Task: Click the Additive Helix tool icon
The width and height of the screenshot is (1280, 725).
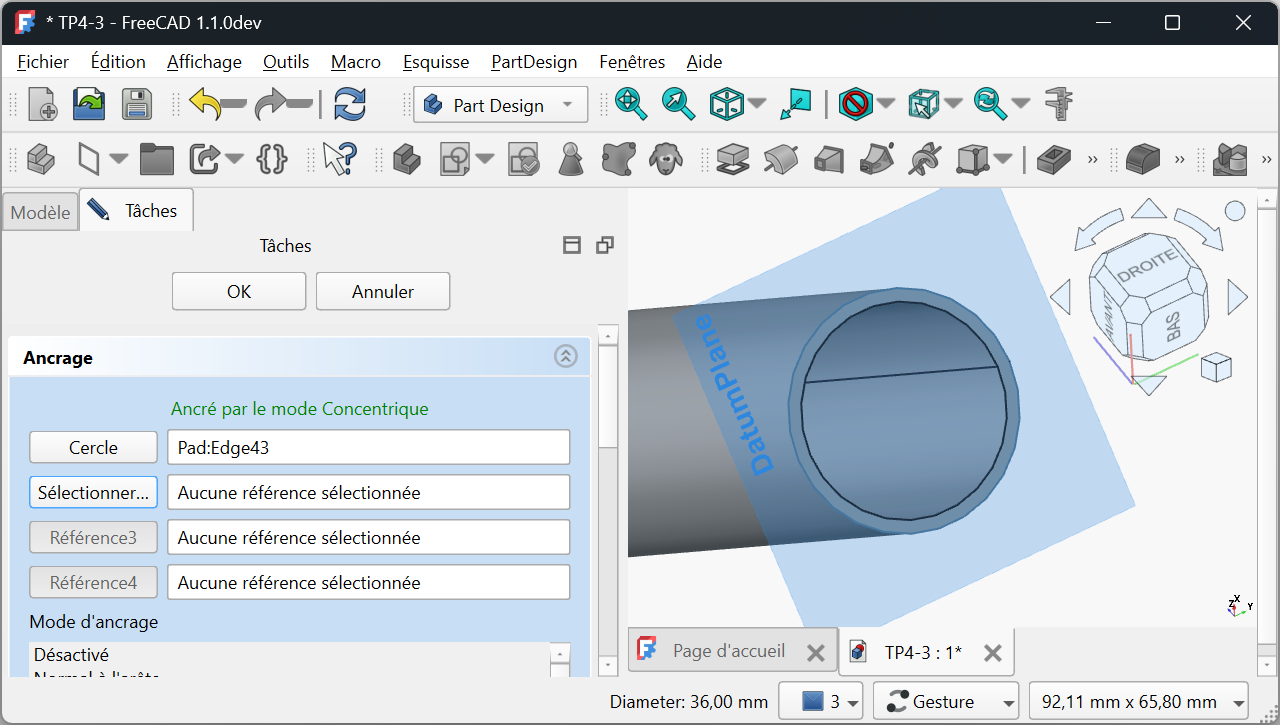Action: [926, 158]
